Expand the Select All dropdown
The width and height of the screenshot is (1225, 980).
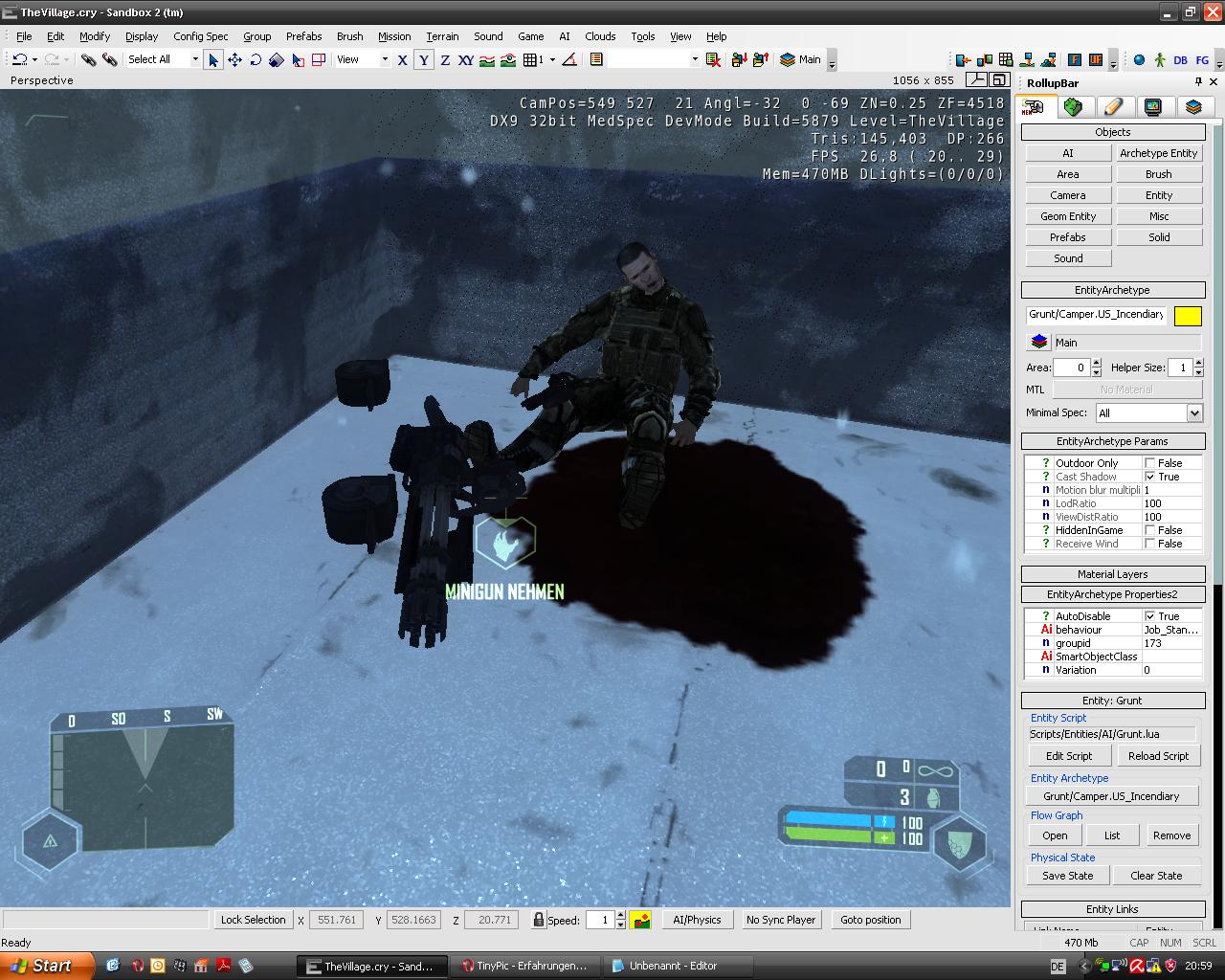click(x=194, y=59)
